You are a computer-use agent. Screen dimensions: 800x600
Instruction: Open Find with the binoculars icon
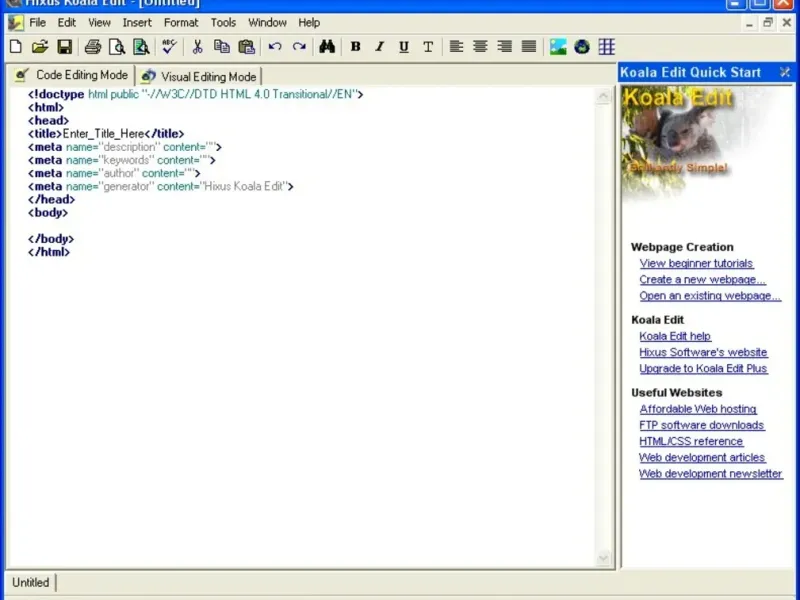pyautogui.click(x=326, y=46)
